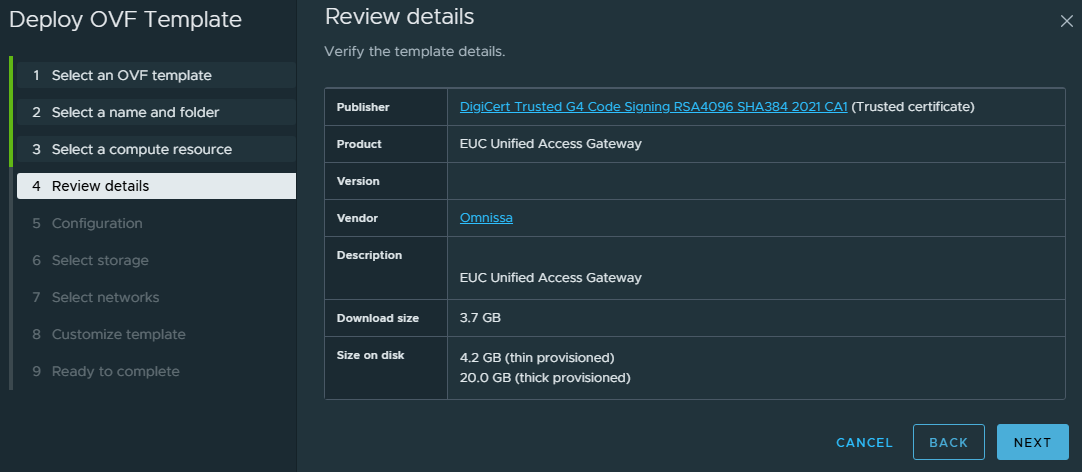Click the Configuration step in wizard

[x=97, y=223]
